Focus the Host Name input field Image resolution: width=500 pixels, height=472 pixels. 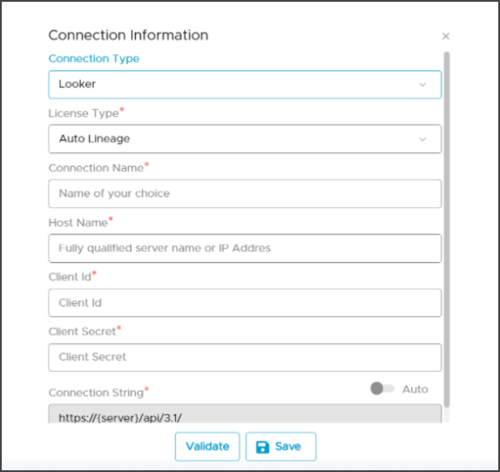(245, 248)
